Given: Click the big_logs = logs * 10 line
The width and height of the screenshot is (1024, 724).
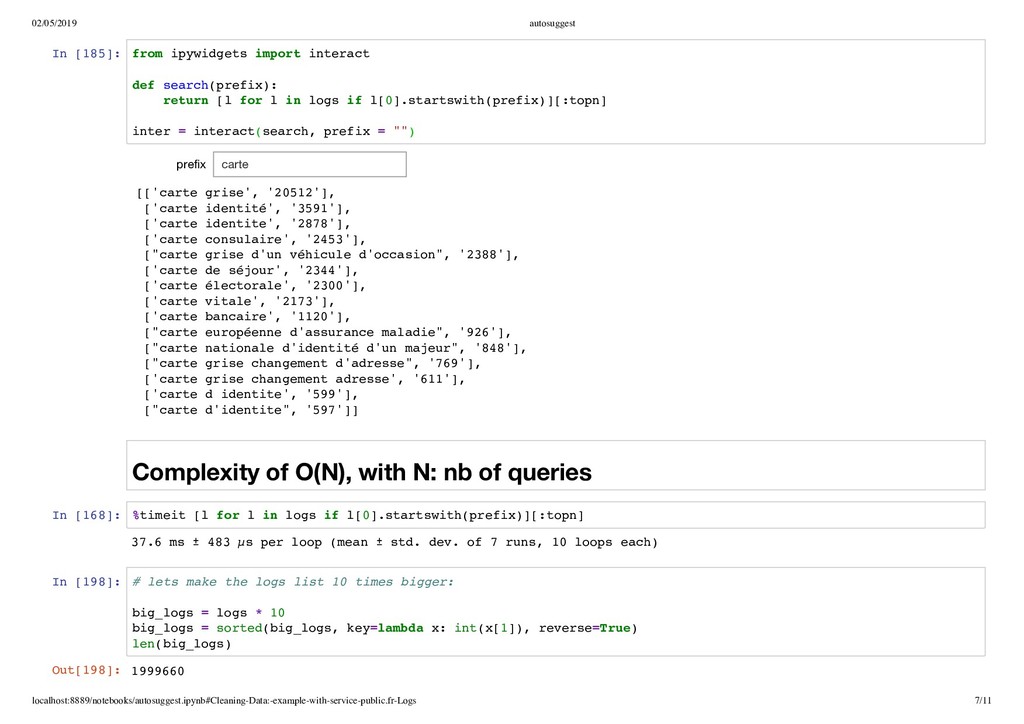Looking at the screenshot, I should pos(208,613).
